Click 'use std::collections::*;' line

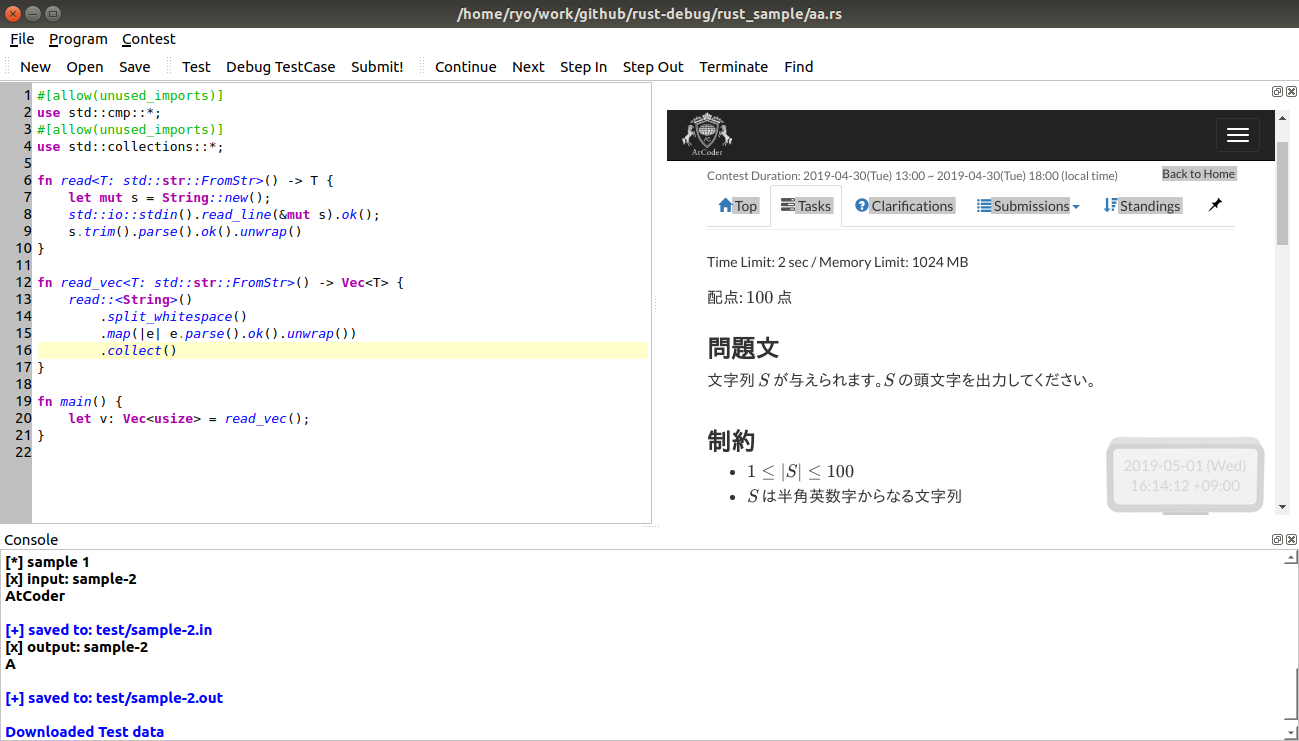coord(130,147)
